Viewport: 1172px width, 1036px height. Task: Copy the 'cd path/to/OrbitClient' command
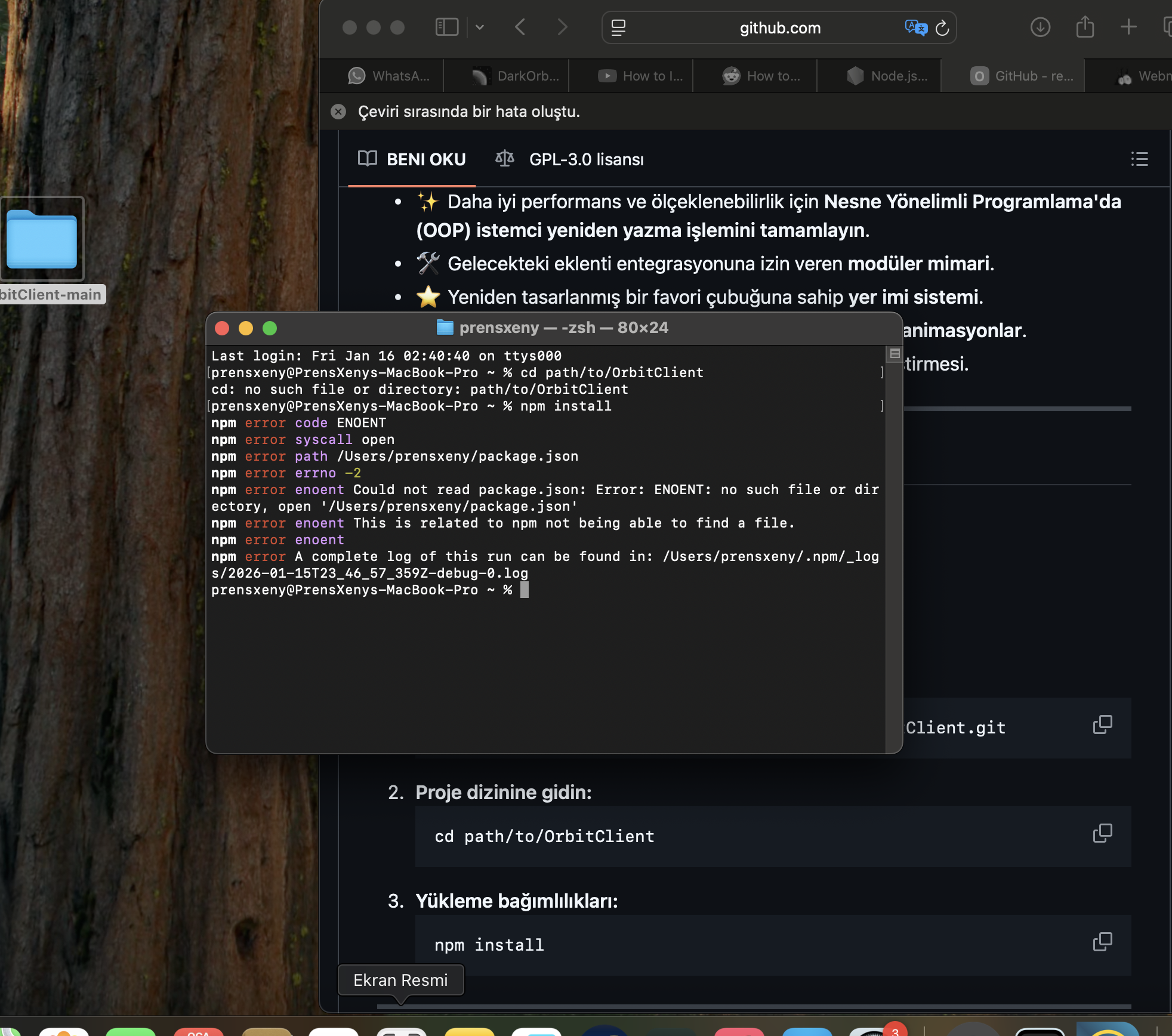(x=1102, y=834)
